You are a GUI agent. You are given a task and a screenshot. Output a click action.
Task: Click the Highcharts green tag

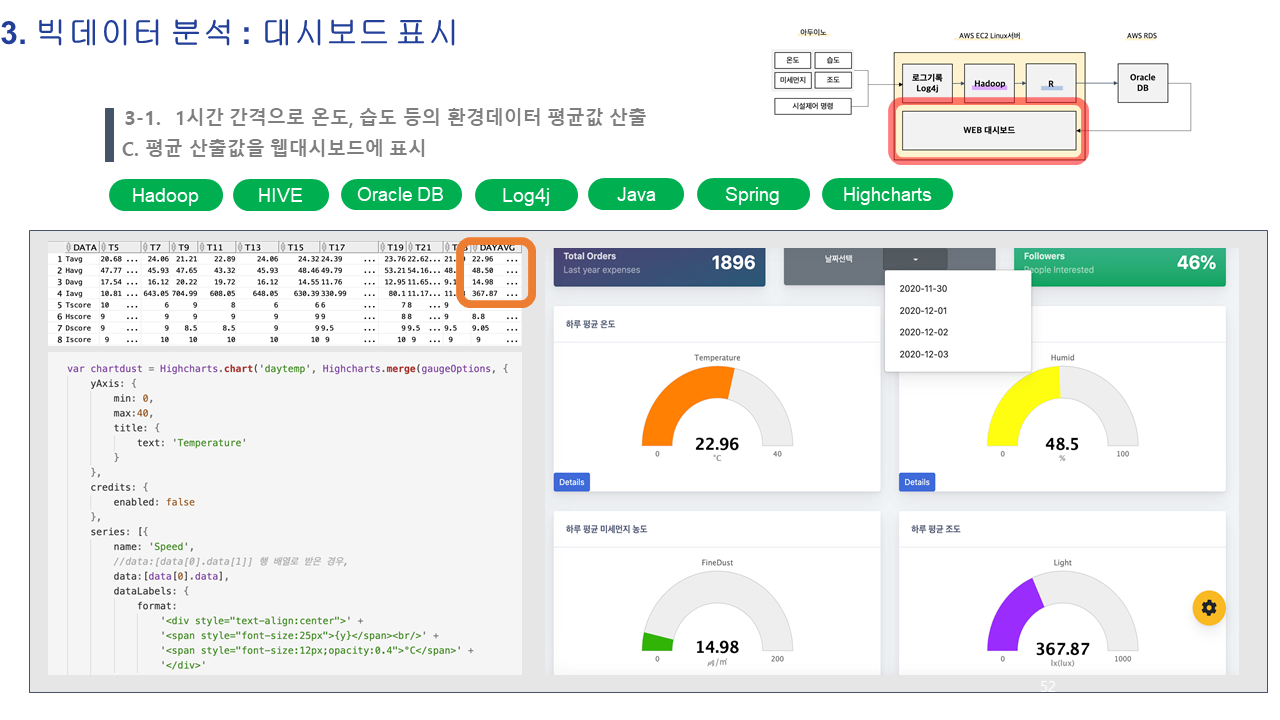(x=886, y=195)
